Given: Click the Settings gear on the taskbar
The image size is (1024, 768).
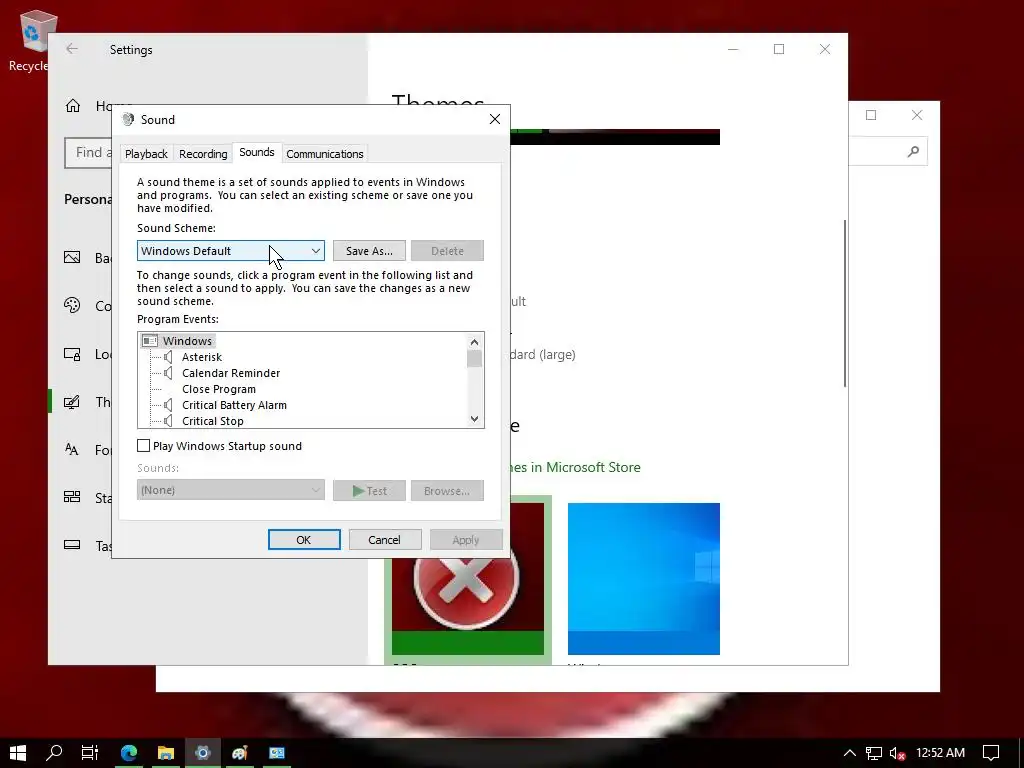Looking at the screenshot, I should click(x=202, y=752).
